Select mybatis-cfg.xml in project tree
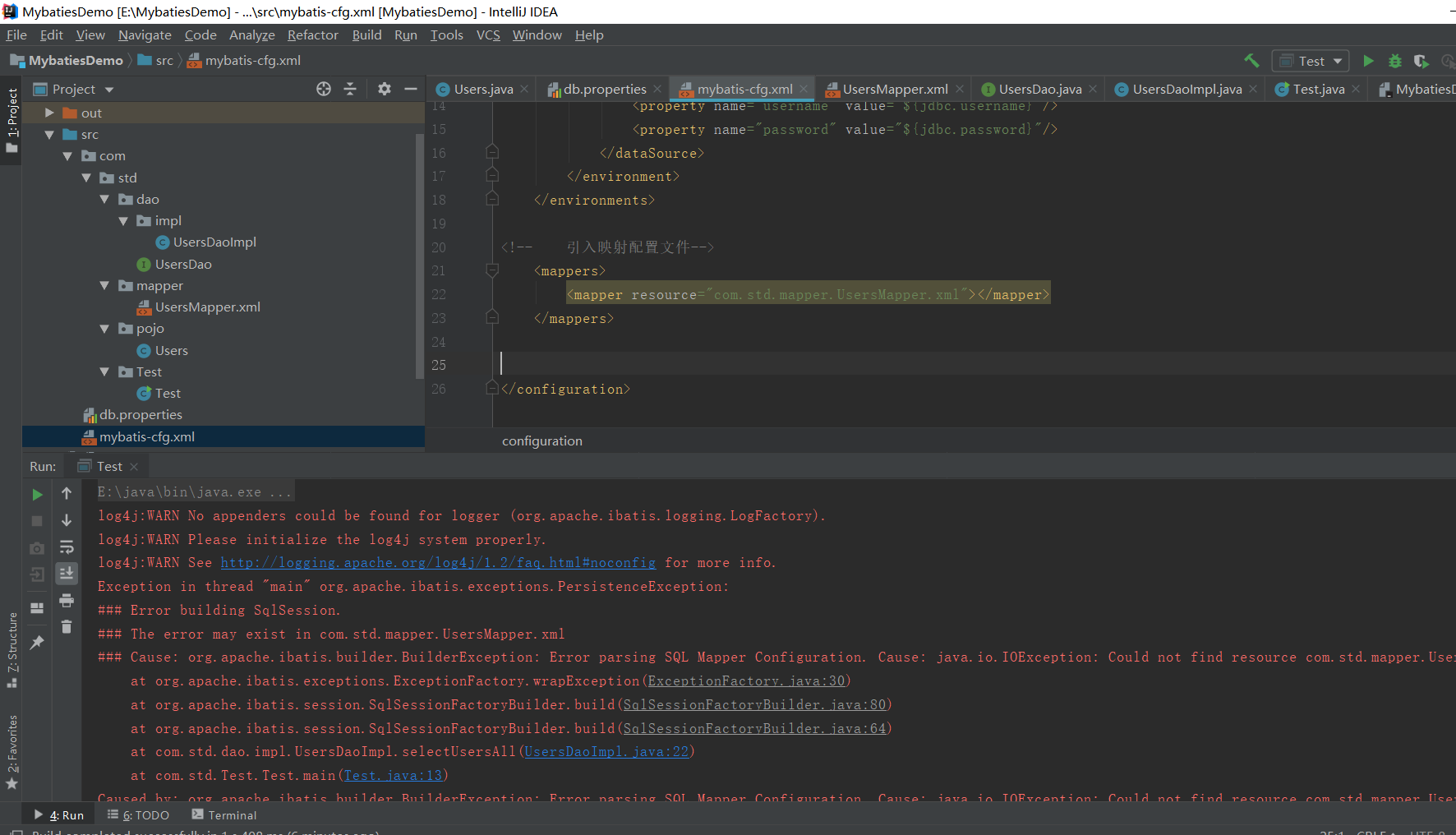The image size is (1456, 835). (x=147, y=436)
